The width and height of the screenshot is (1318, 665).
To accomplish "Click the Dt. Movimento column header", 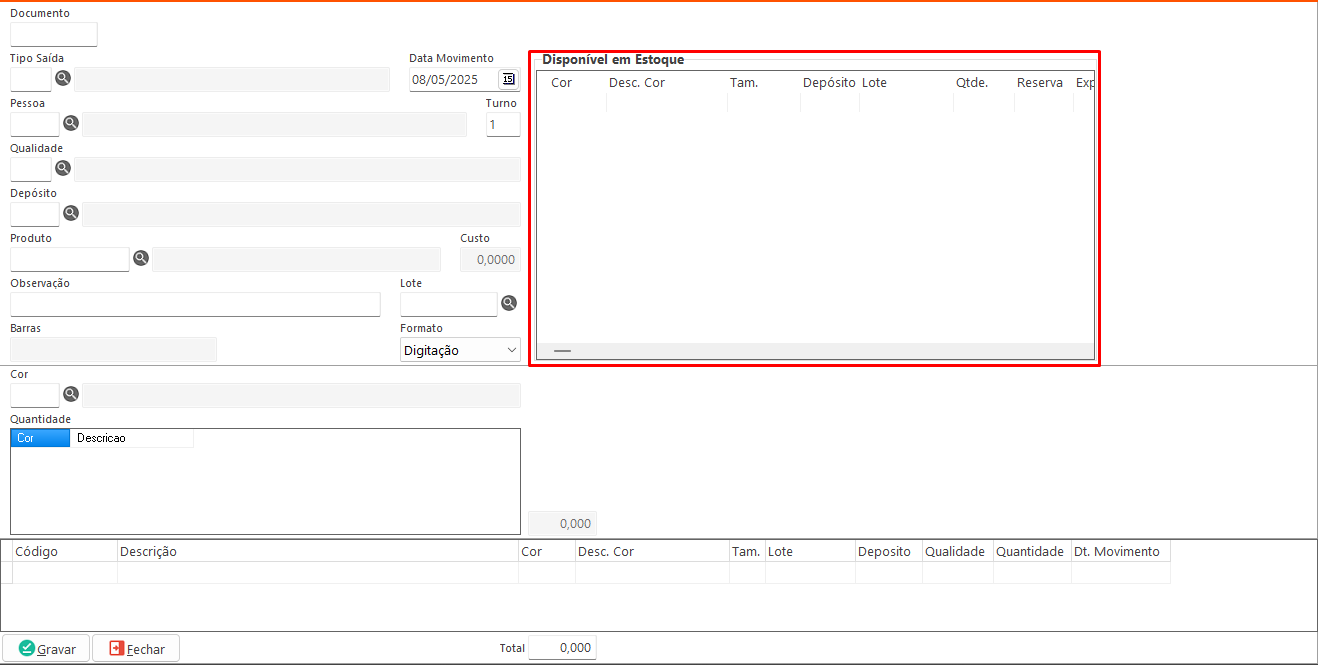I will click(1118, 552).
